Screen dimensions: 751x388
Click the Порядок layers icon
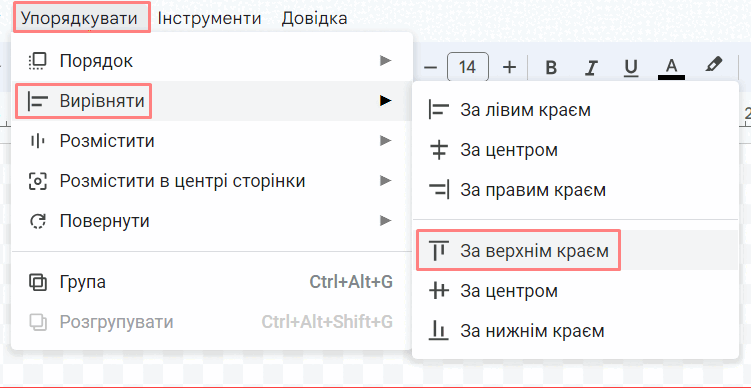(x=38, y=61)
